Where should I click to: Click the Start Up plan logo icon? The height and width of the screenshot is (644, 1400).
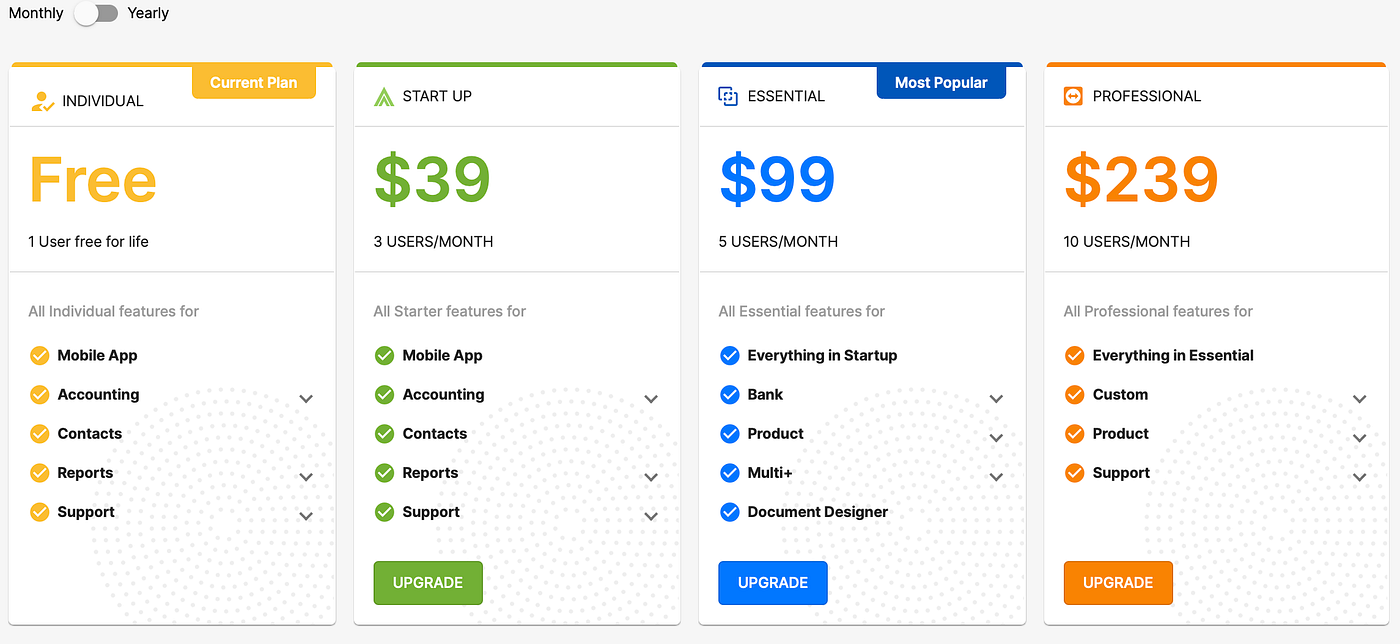click(384, 96)
